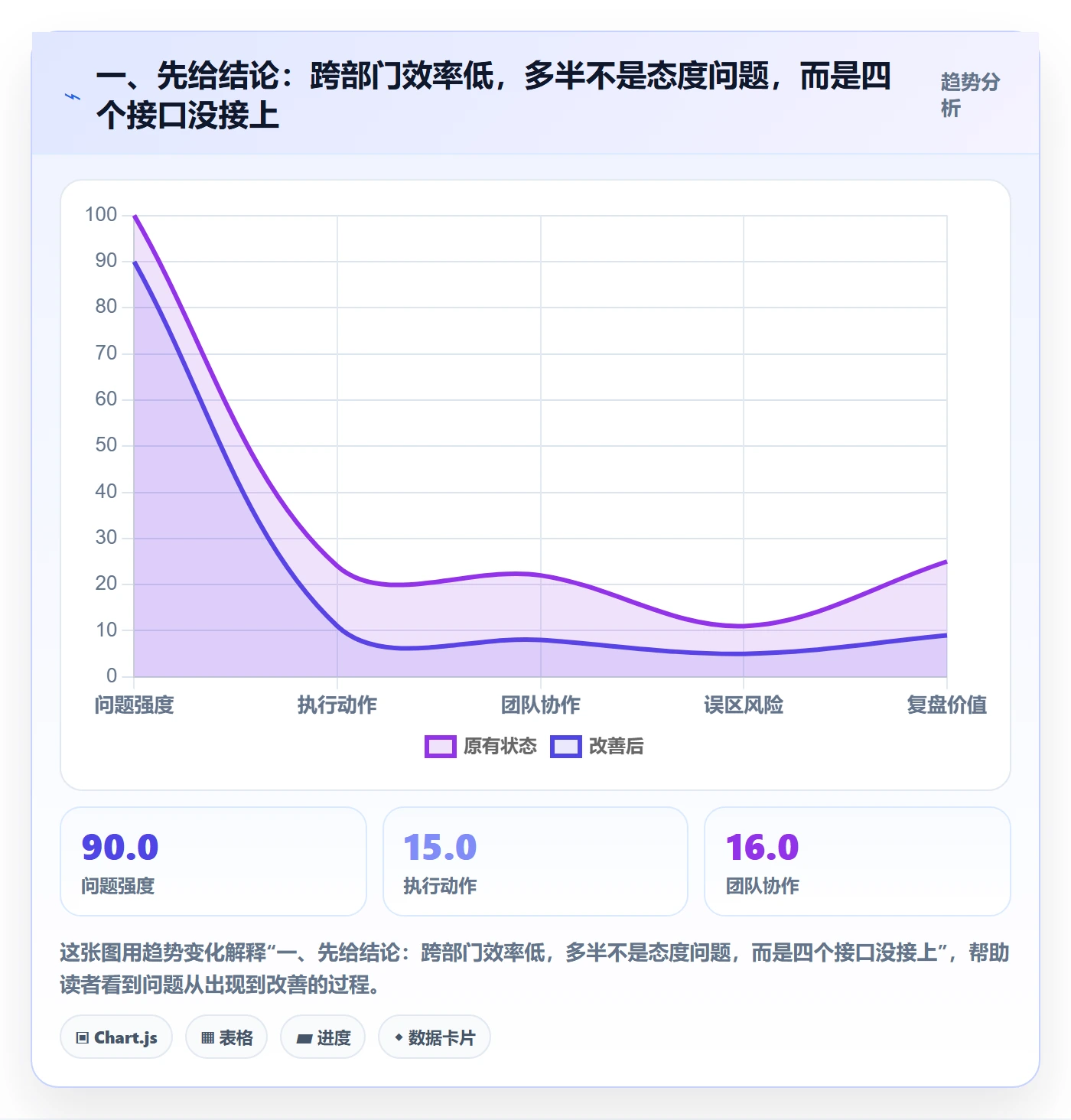The width and height of the screenshot is (1071, 1120).
Task: Select the 数据卡片 tag chip
Action: coord(435,1037)
